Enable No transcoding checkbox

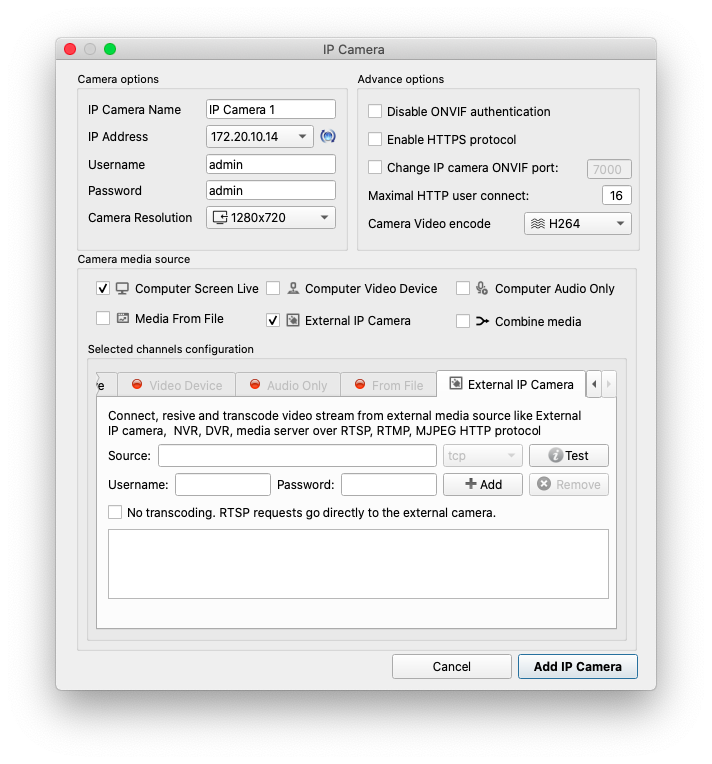pos(115,512)
